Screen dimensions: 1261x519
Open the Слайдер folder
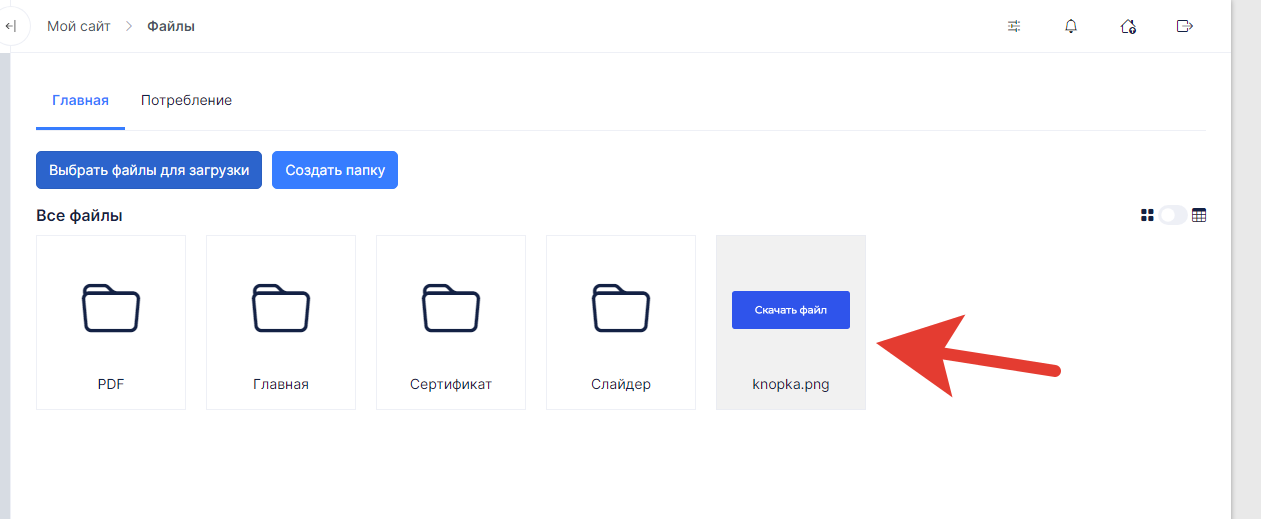[621, 322]
